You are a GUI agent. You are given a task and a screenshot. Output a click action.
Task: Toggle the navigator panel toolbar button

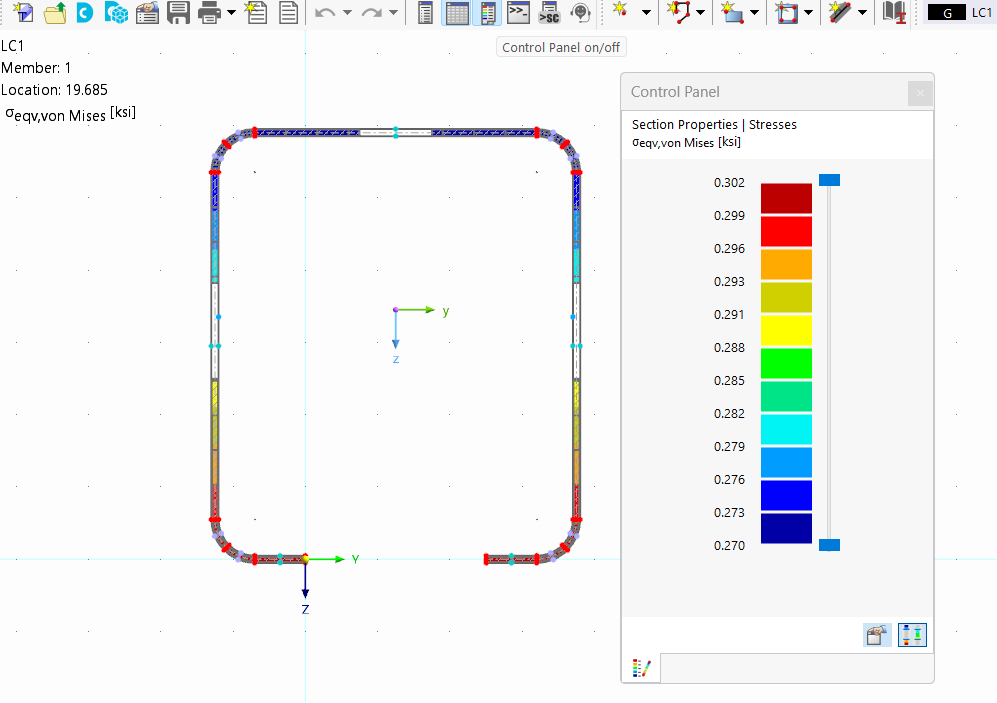click(x=426, y=13)
